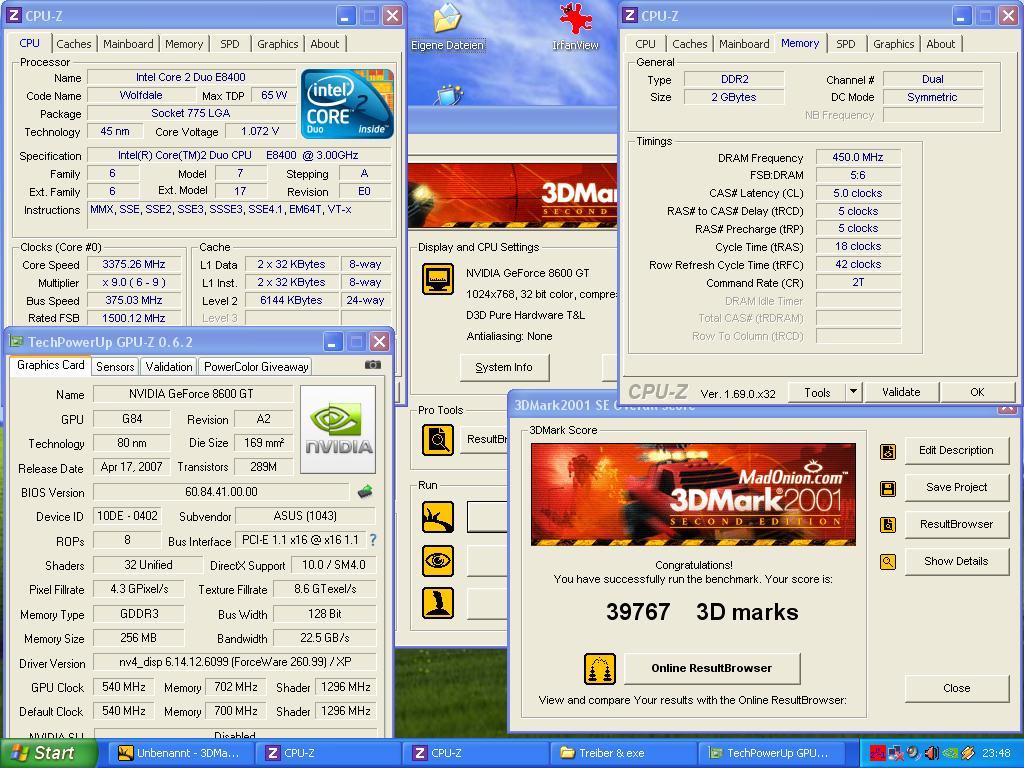Open Validation tab in GPU-Z
This screenshot has height=768, width=1024.
click(168, 366)
